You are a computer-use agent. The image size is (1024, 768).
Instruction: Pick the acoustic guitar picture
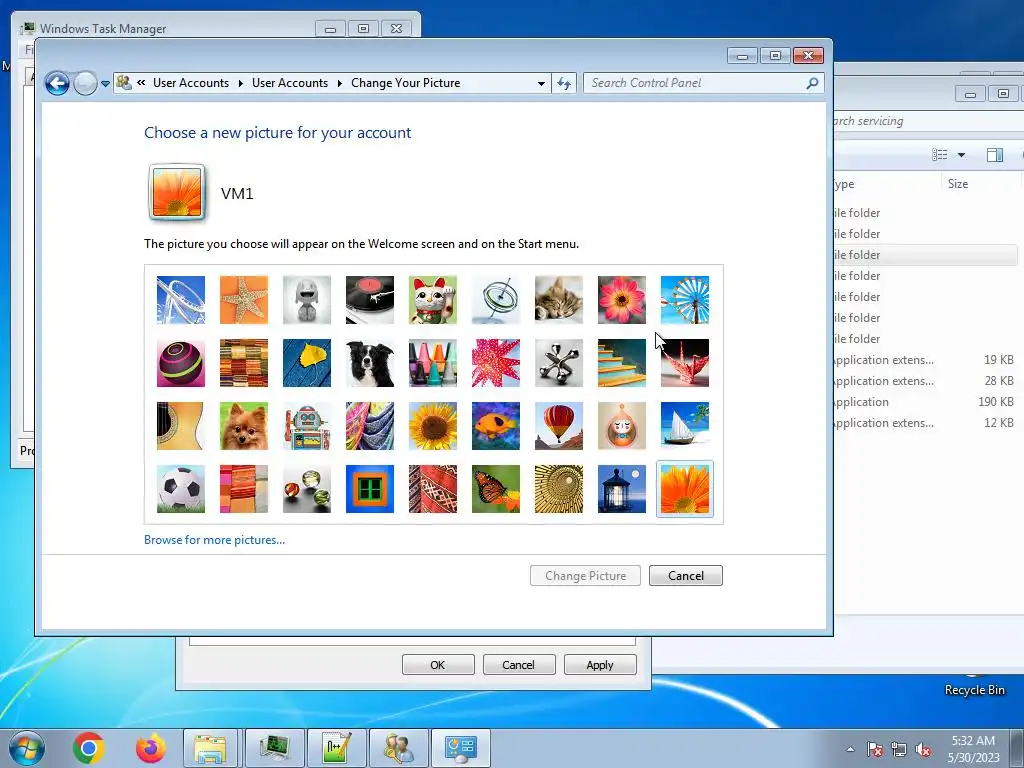(181, 426)
